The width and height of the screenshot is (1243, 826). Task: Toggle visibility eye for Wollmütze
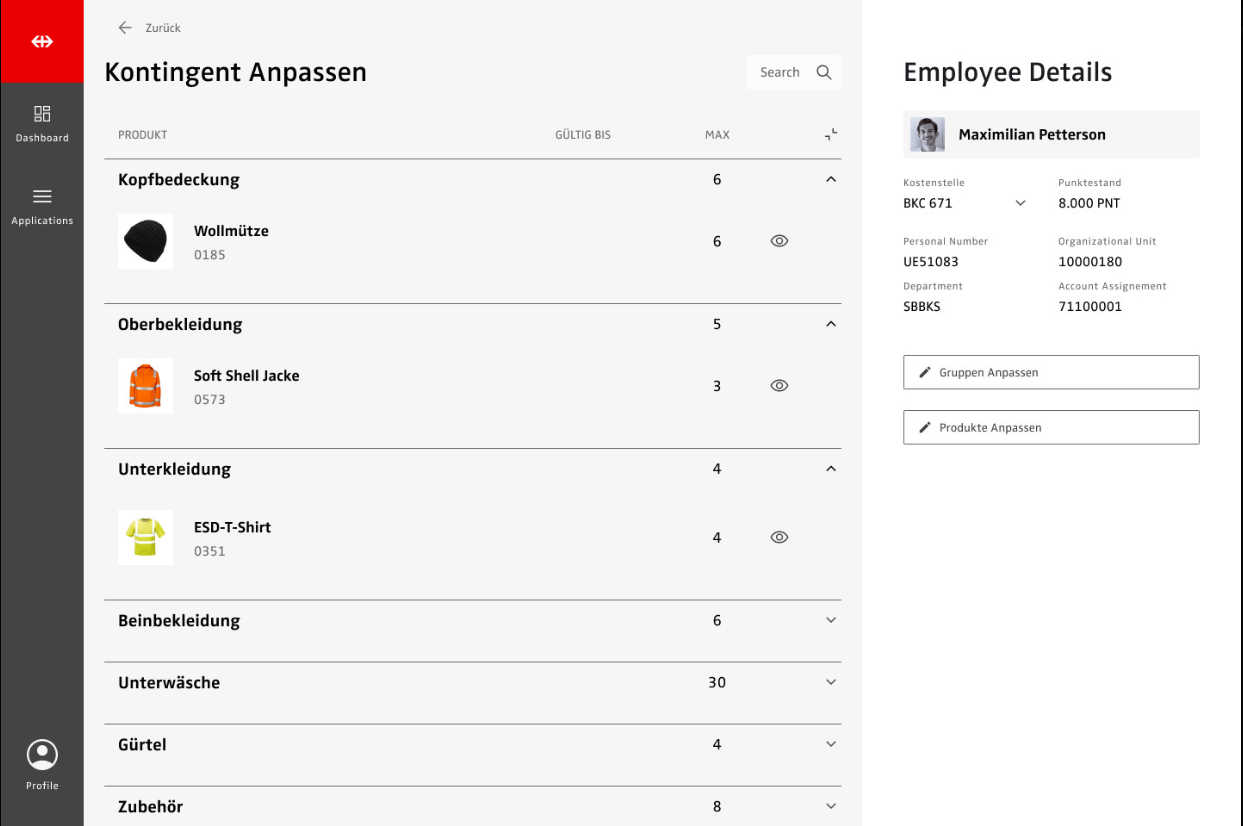[x=780, y=241]
